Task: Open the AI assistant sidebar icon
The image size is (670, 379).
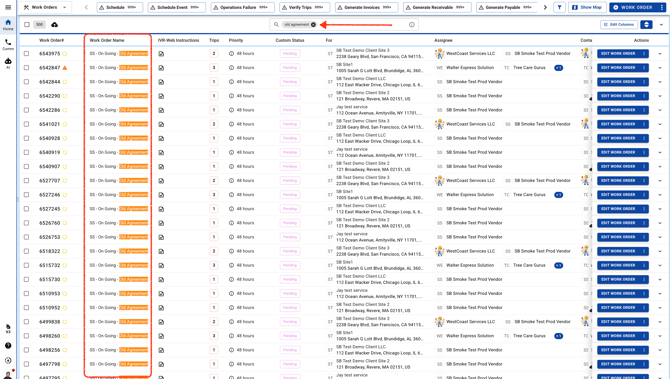Action: click(x=8, y=63)
